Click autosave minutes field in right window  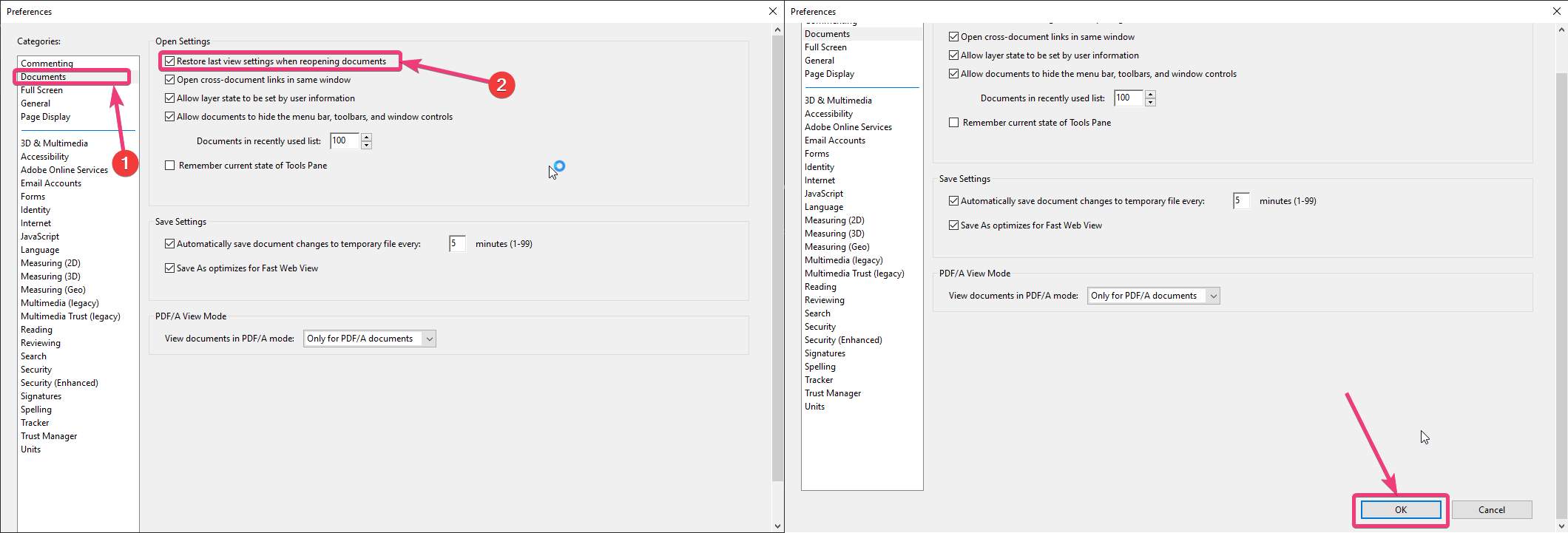(1241, 200)
